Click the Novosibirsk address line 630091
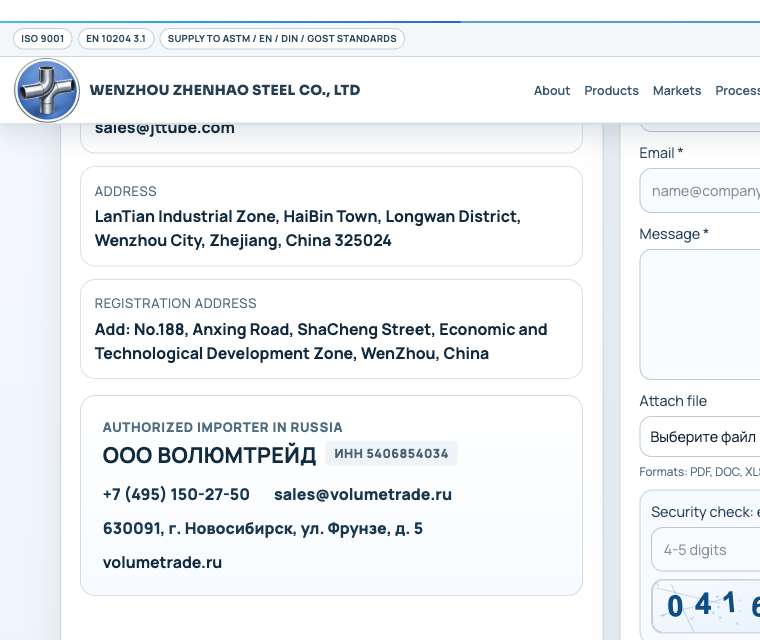The height and width of the screenshot is (640, 760). (263, 528)
